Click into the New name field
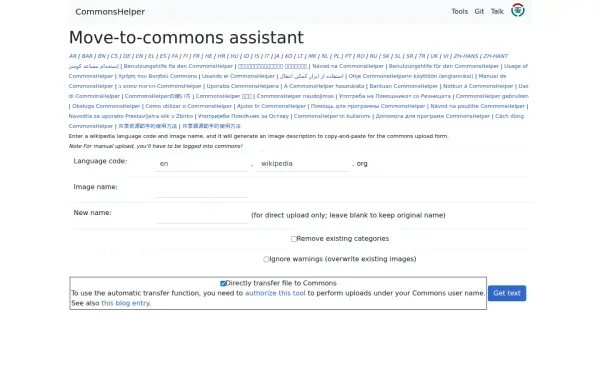Image resolution: width=600 pixels, height=375 pixels. [x=202, y=215]
